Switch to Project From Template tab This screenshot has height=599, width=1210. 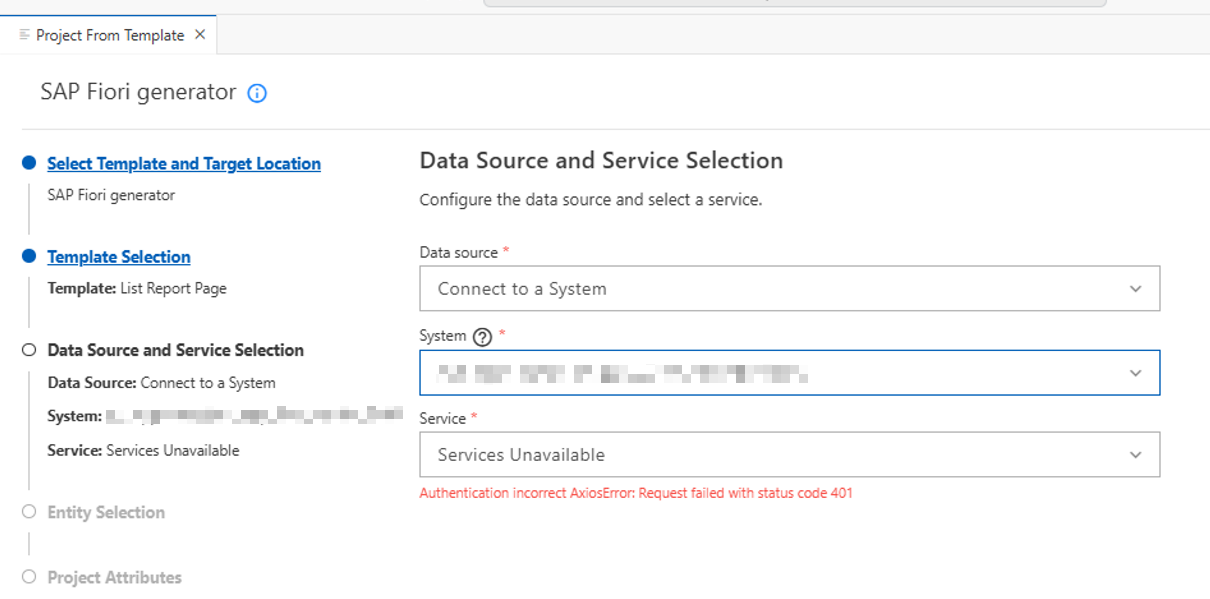(110, 35)
